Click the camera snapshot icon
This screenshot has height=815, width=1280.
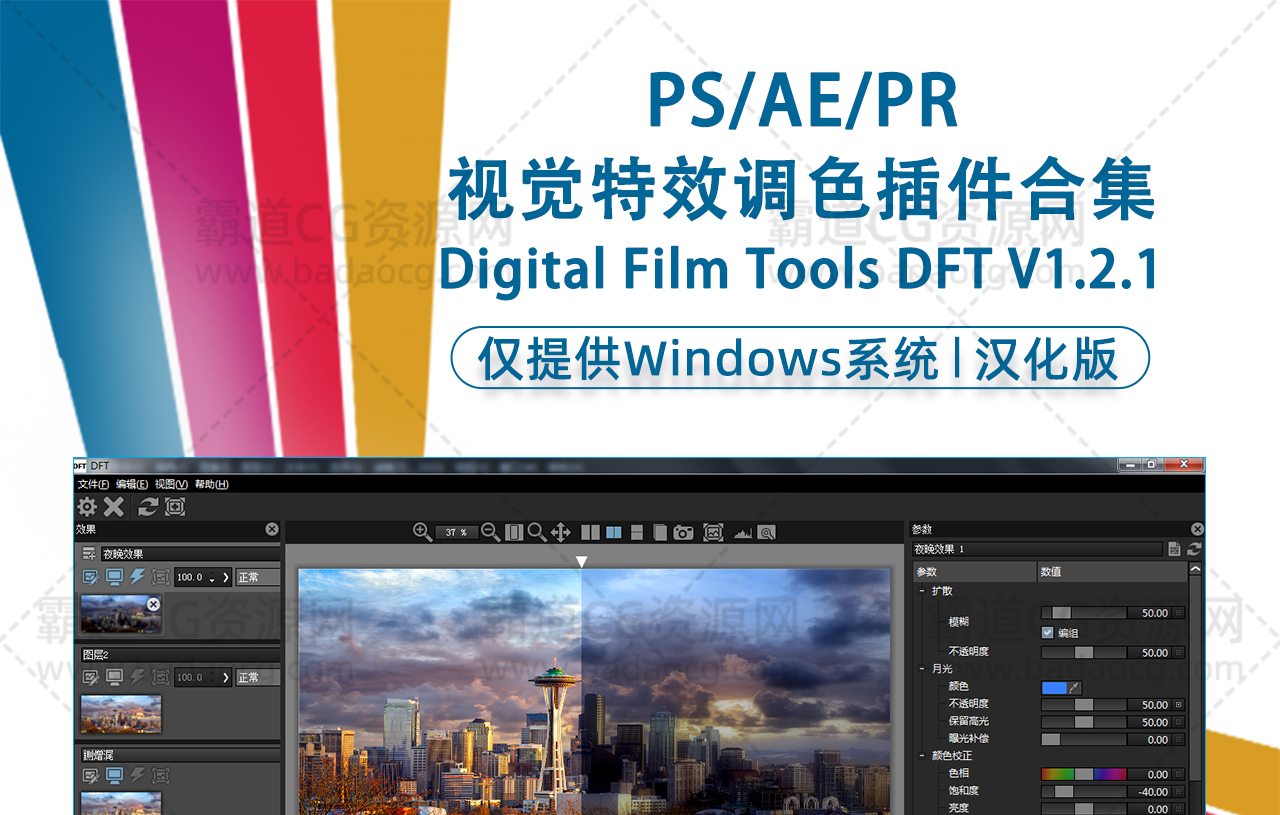(683, 533)
